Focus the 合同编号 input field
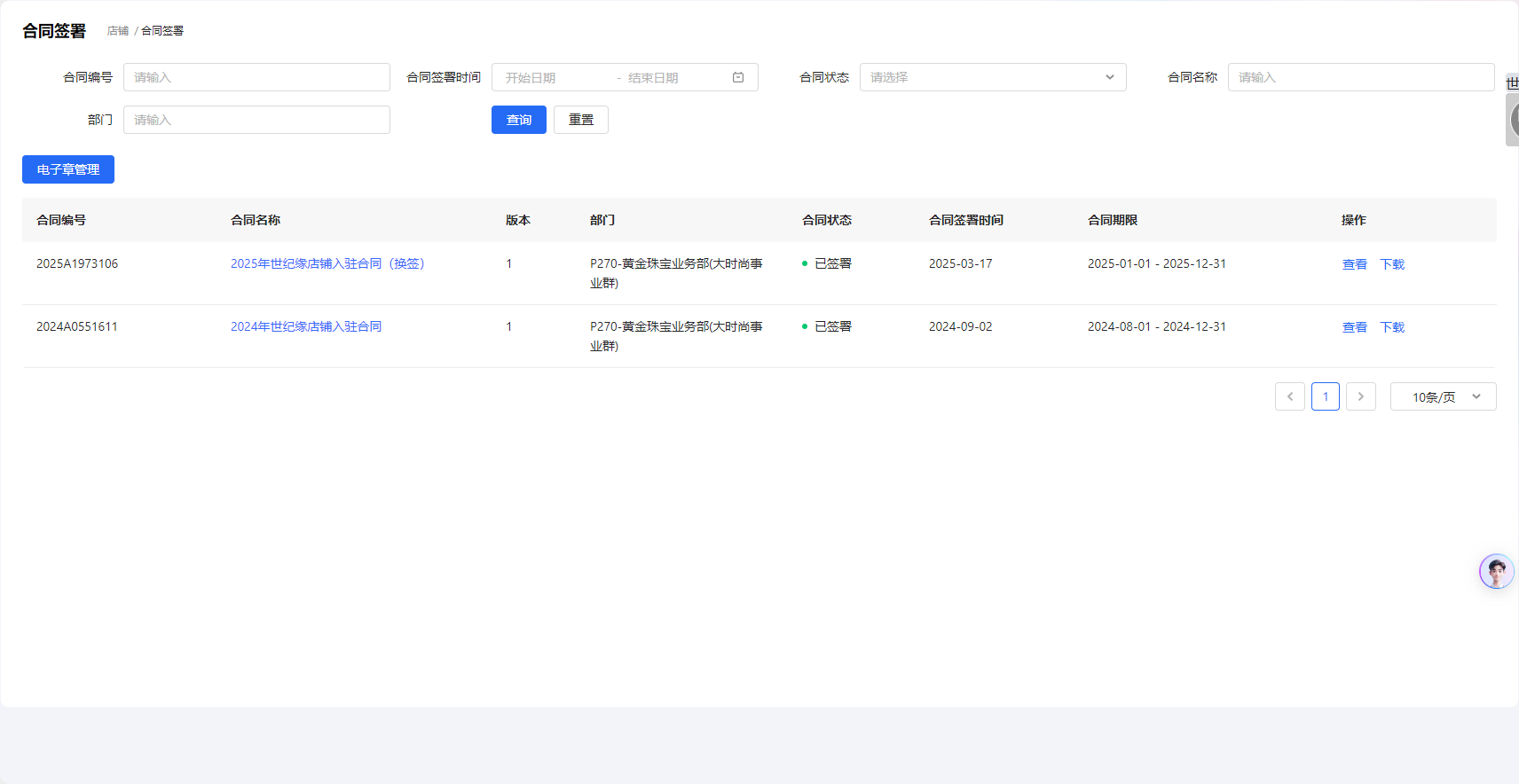 coord(256,77)
